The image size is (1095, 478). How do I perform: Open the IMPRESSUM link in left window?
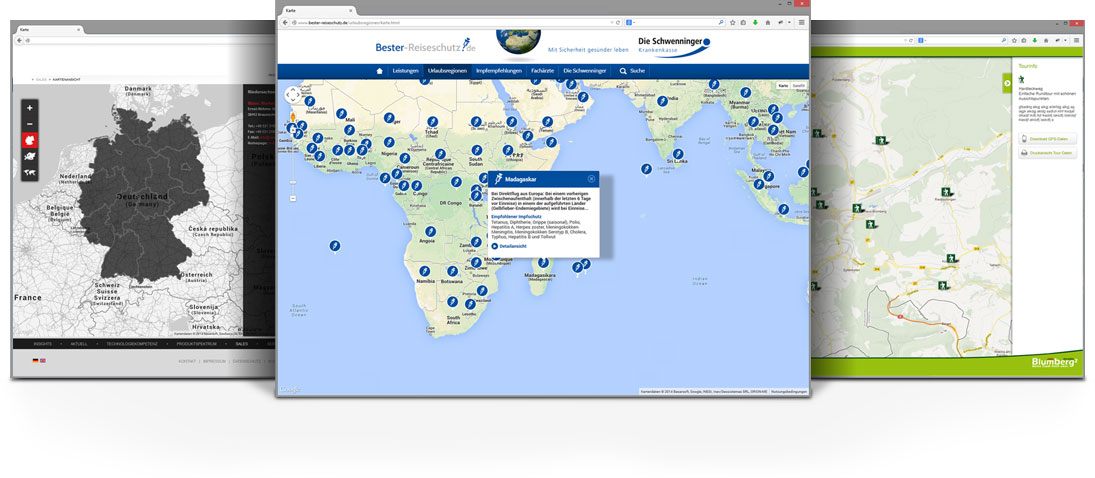tap(215, 361)
